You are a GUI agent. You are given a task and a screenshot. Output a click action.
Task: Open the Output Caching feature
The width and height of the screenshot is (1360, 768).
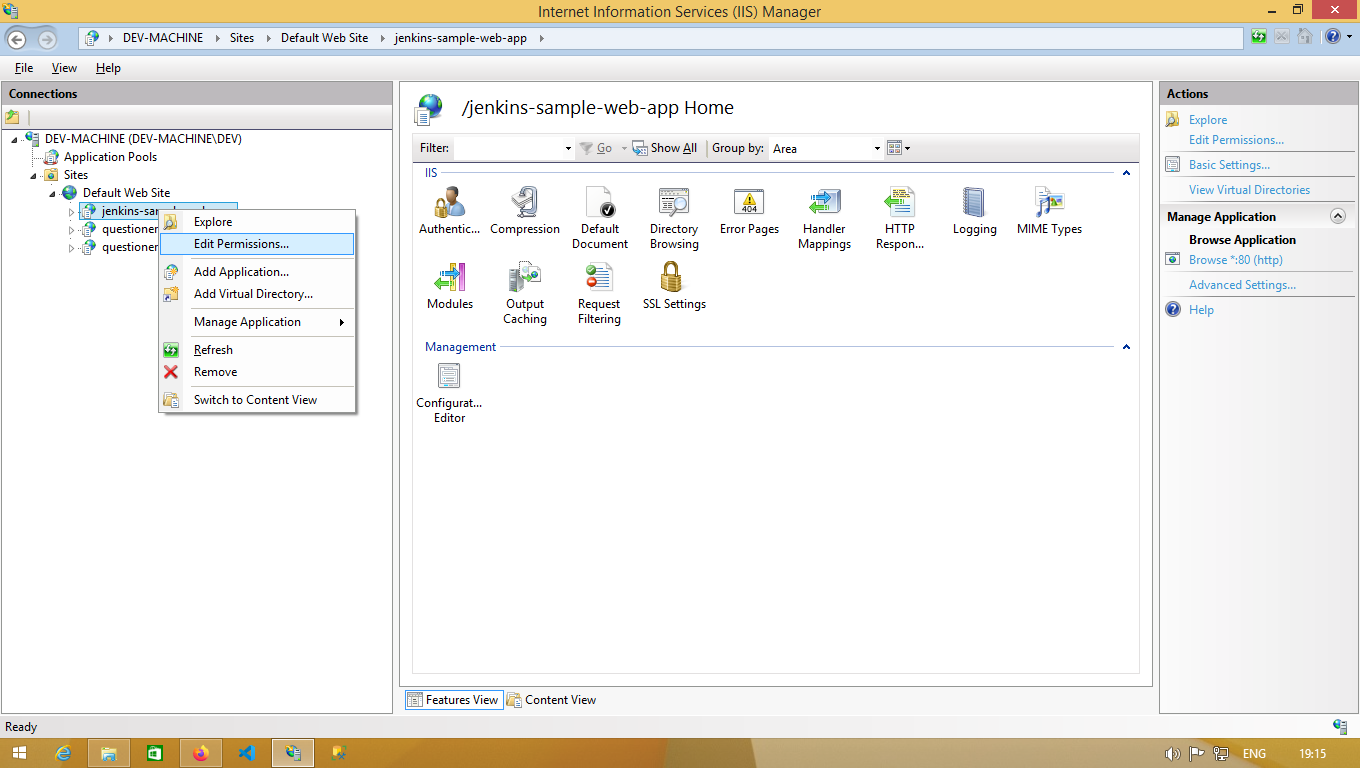[x=525, y=293]
